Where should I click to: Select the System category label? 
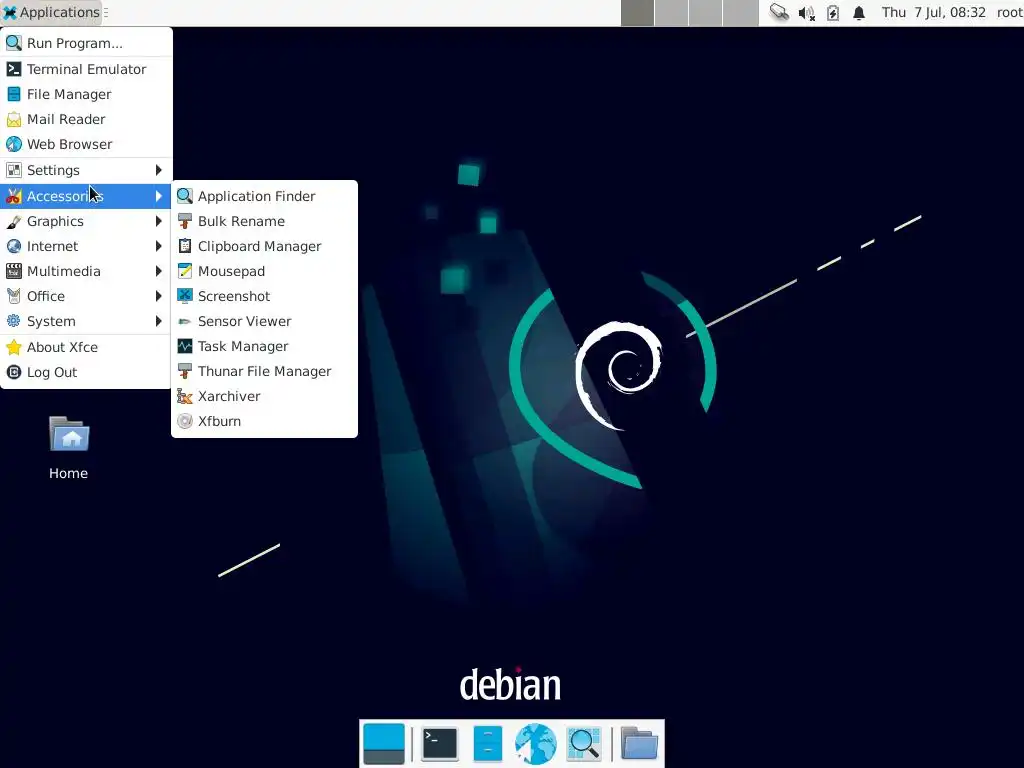tap(51, 321)
